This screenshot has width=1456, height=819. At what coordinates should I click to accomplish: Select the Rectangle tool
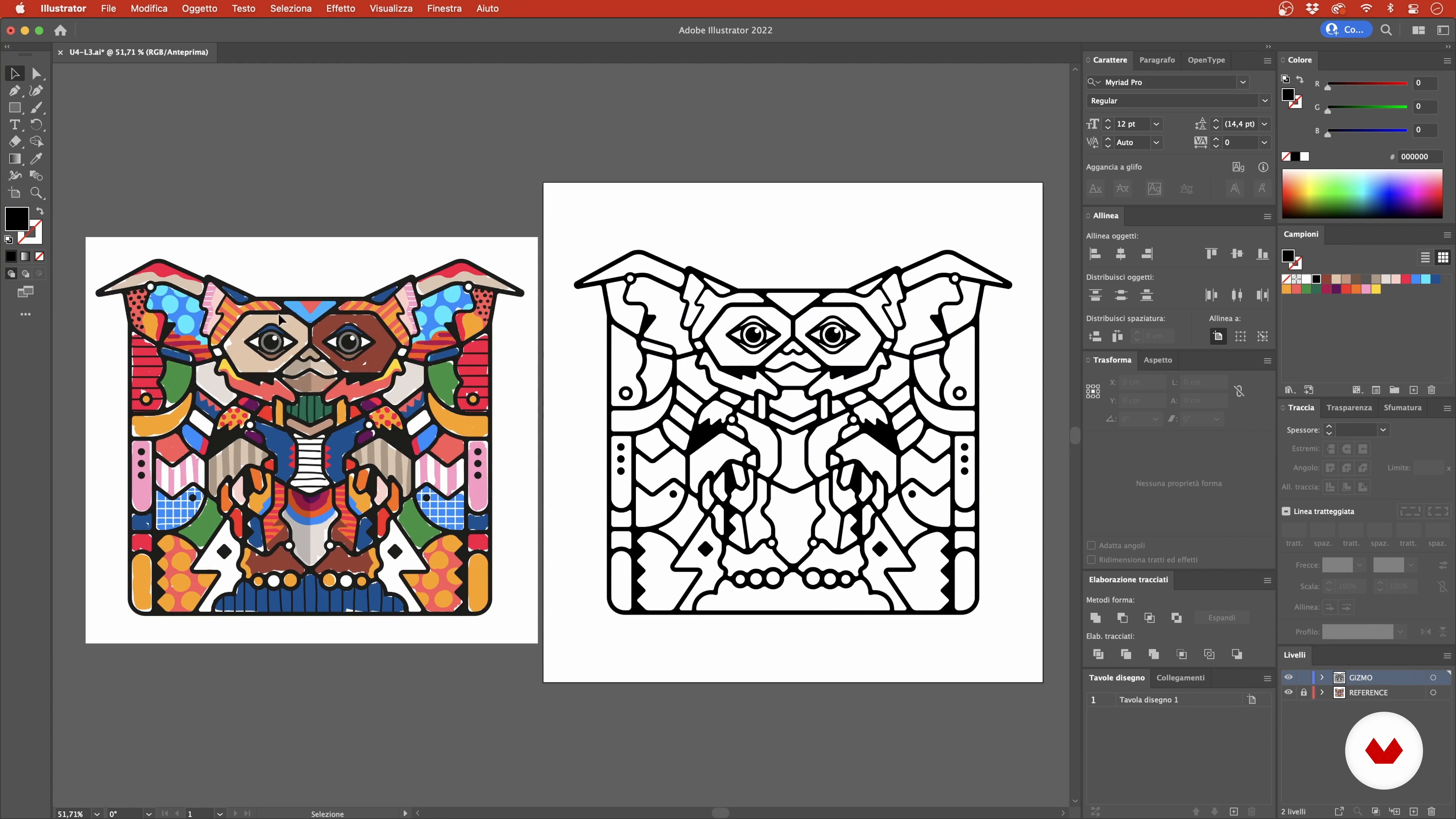(15, 107)
